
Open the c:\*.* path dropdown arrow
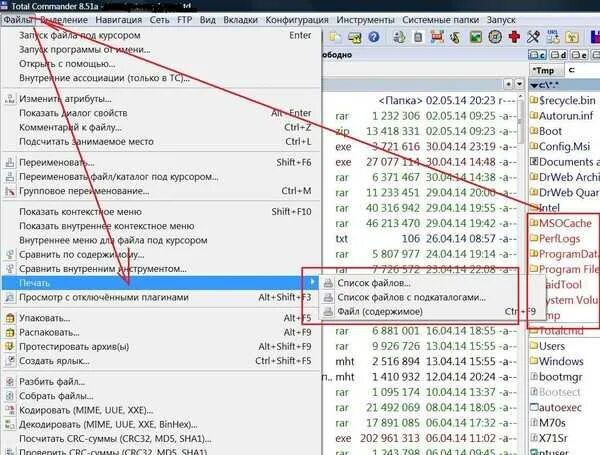(533, 85)
